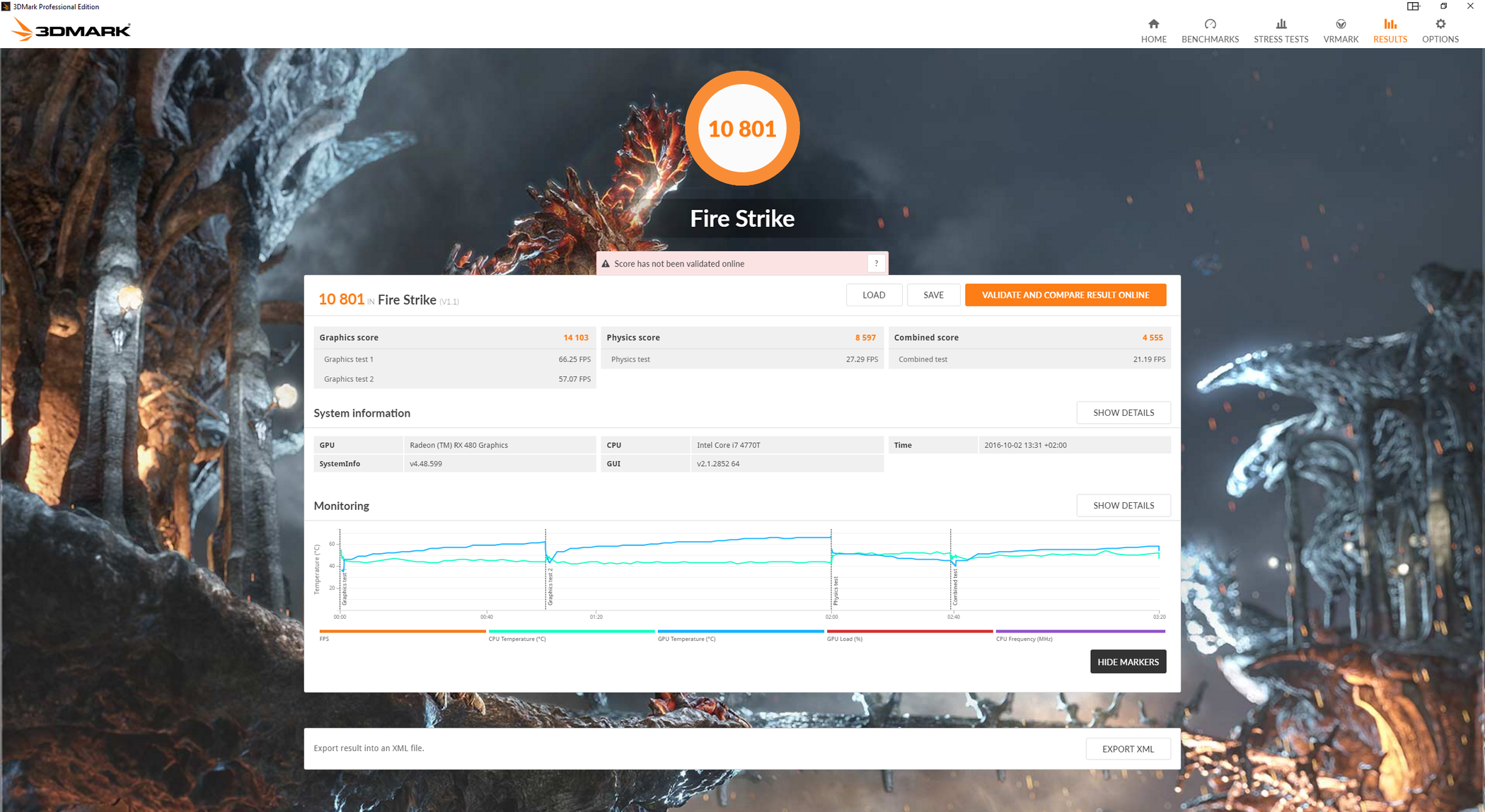Click the 3DMark logo
Image resolution: width=1485 pixels, height=812 pixels.
71,30
